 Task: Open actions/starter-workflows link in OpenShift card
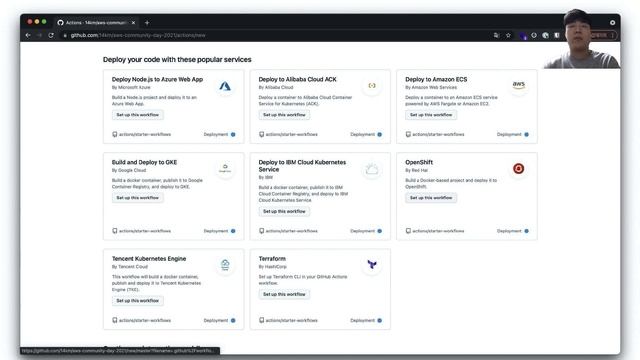[x=438, y=231]
